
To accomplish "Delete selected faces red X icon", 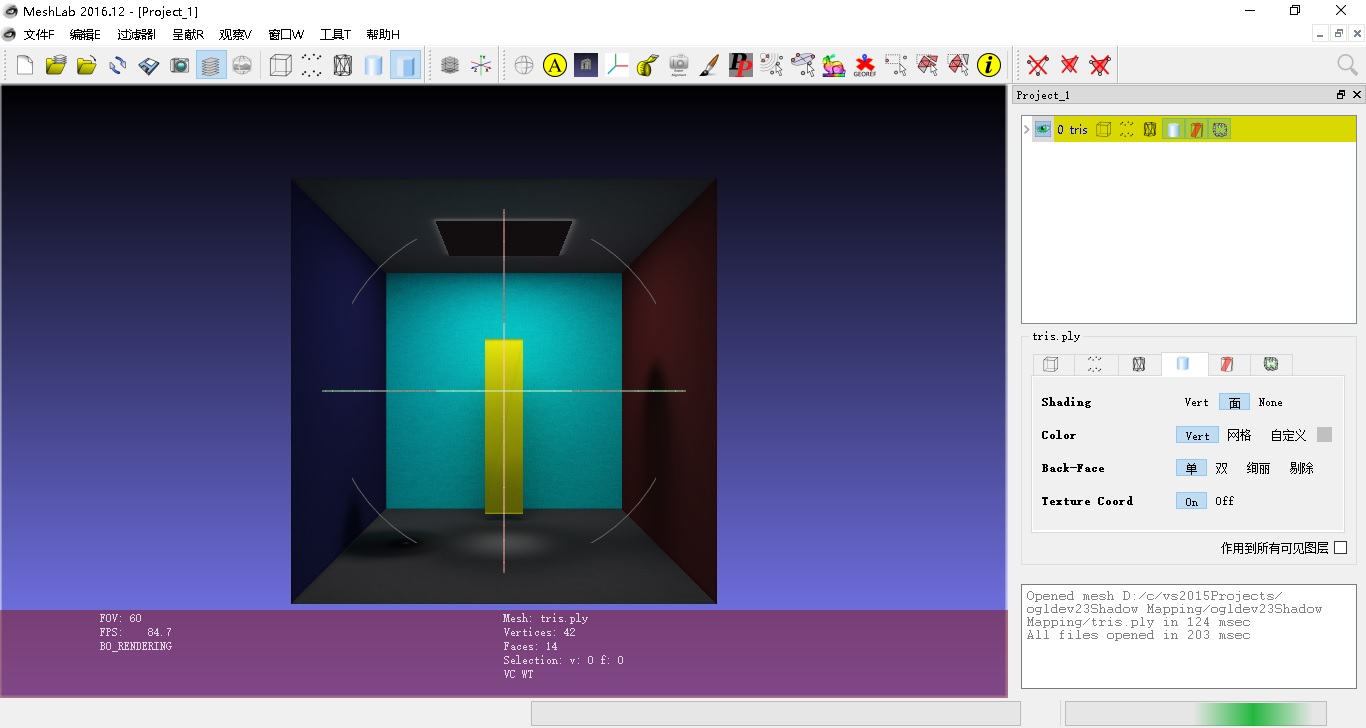I will click(x=1069, y=66).
